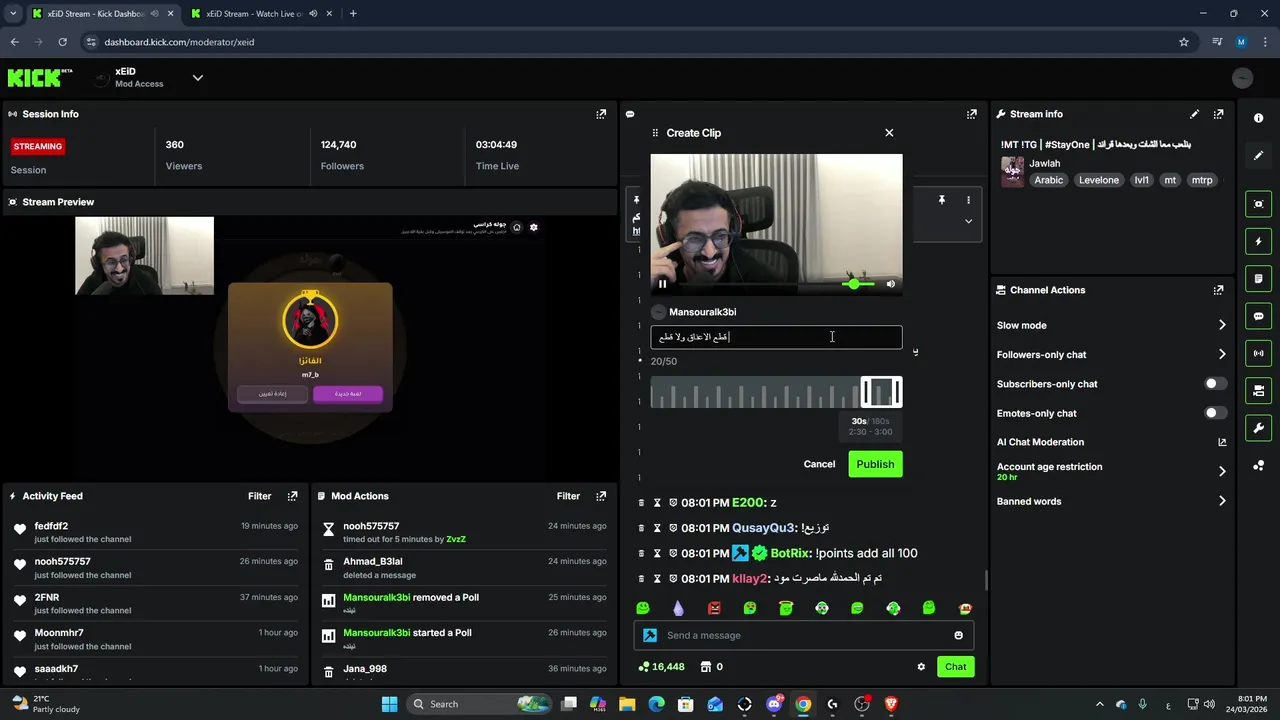This screenshot has height=720, width=1280.
Task: Filter the Mod Actions list
Action: [568, 496]
